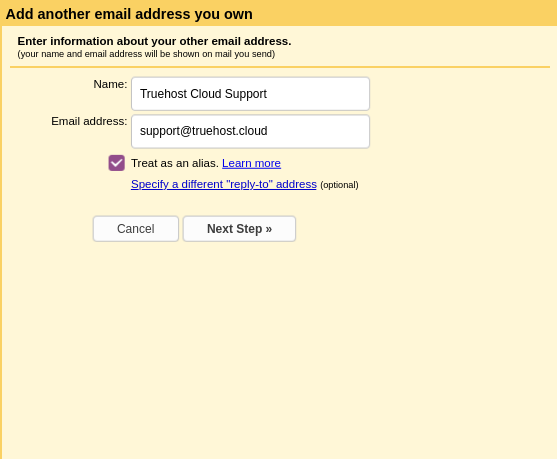Click the orange divider line under the heading
The image size is (557, 459).
pos(280,67)
